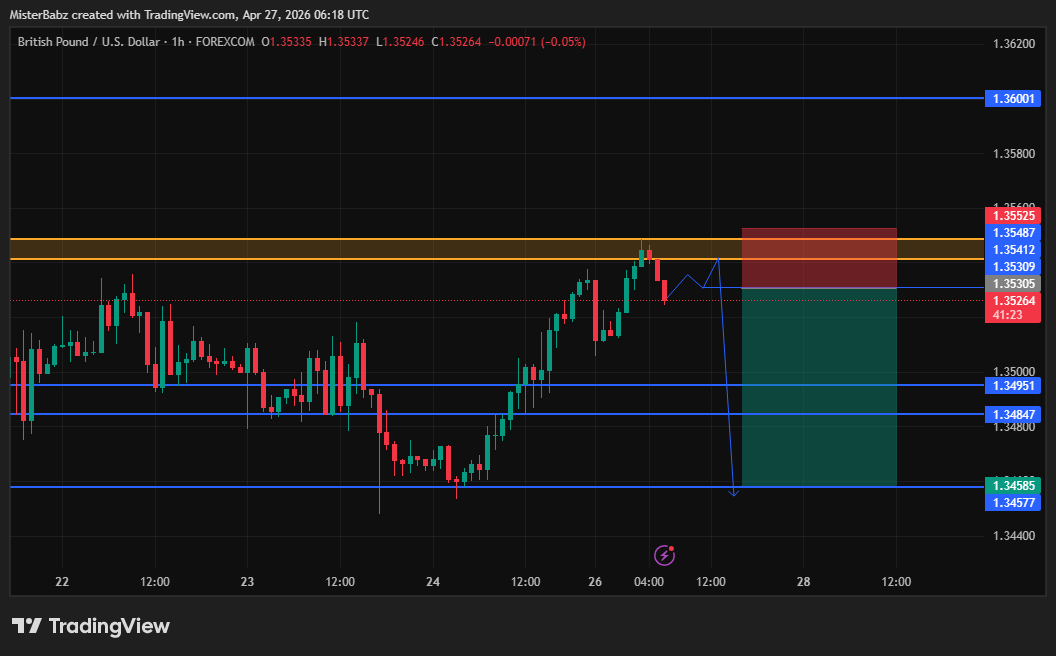Click the time axis label 28
Image resolution: width=1056 pixels, height=656 pixels.
[803, 581]
